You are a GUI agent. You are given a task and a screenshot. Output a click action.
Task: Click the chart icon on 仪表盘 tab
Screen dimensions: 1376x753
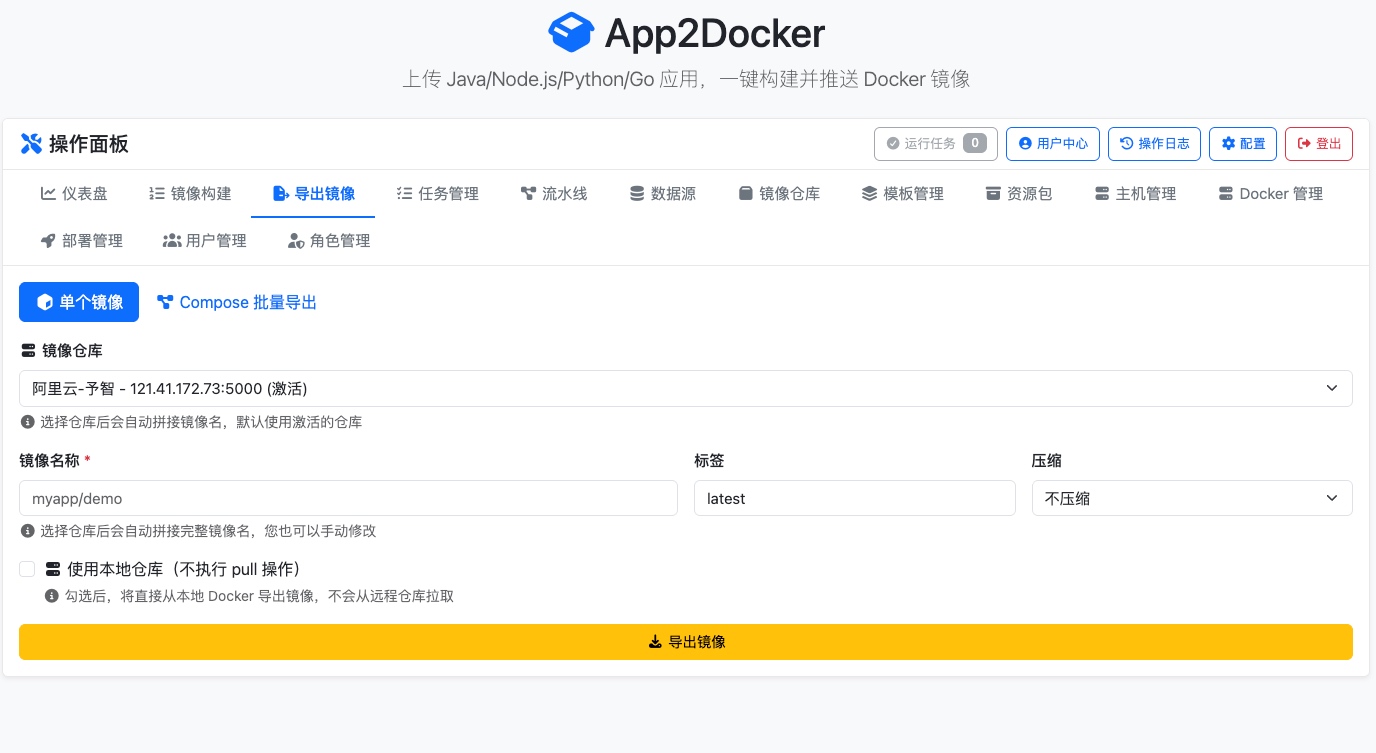(48, 194)
